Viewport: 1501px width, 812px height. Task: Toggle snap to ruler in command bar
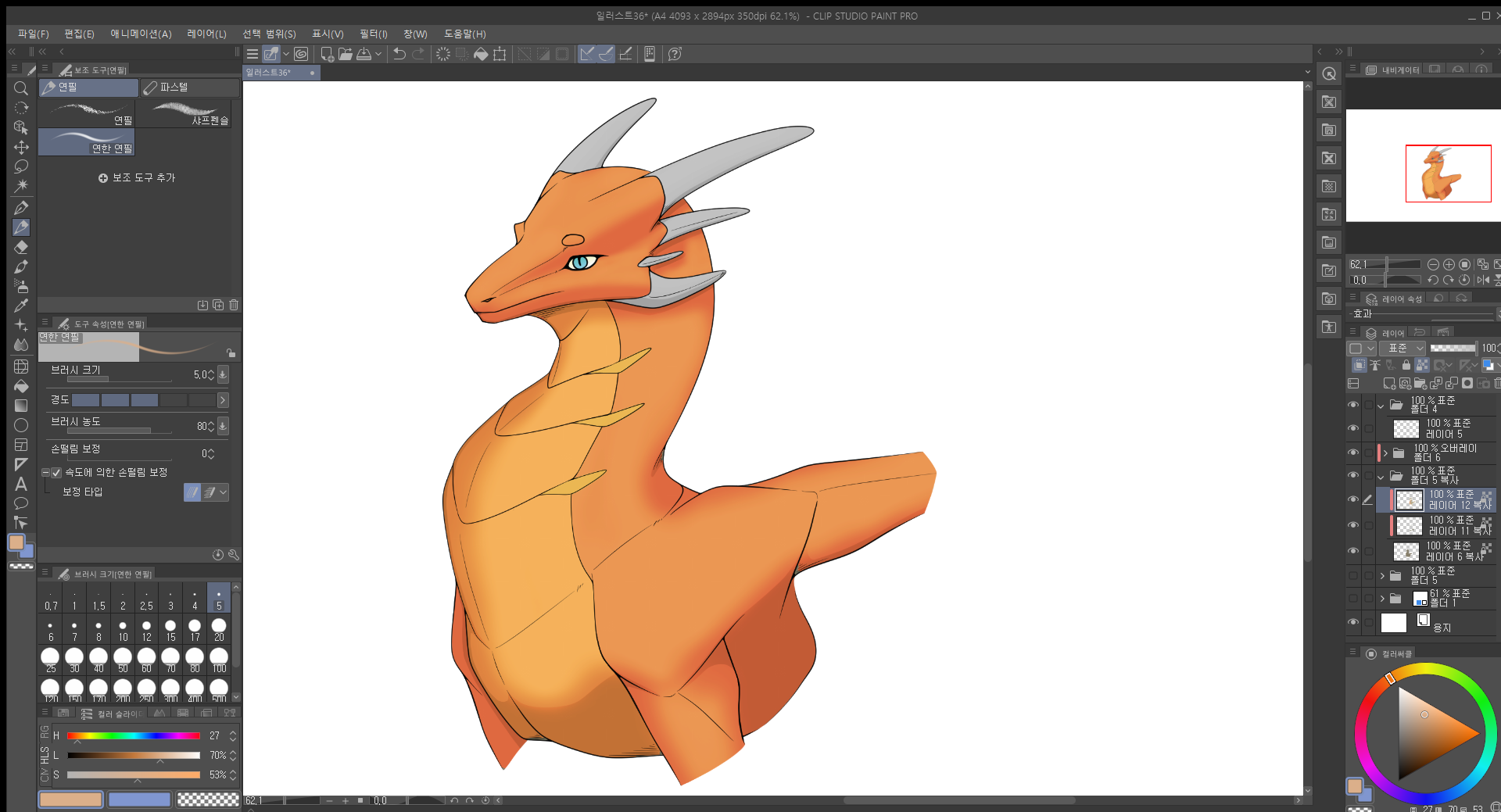click(587, 54)
